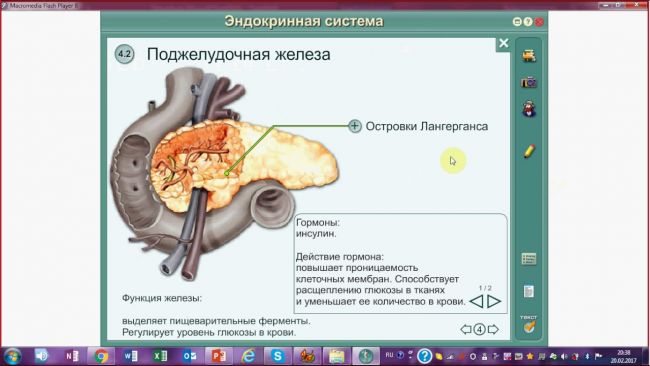Open Microsoft Excel from the taskbar
This screenshot has height=366, width=650.
pos(160,356)
